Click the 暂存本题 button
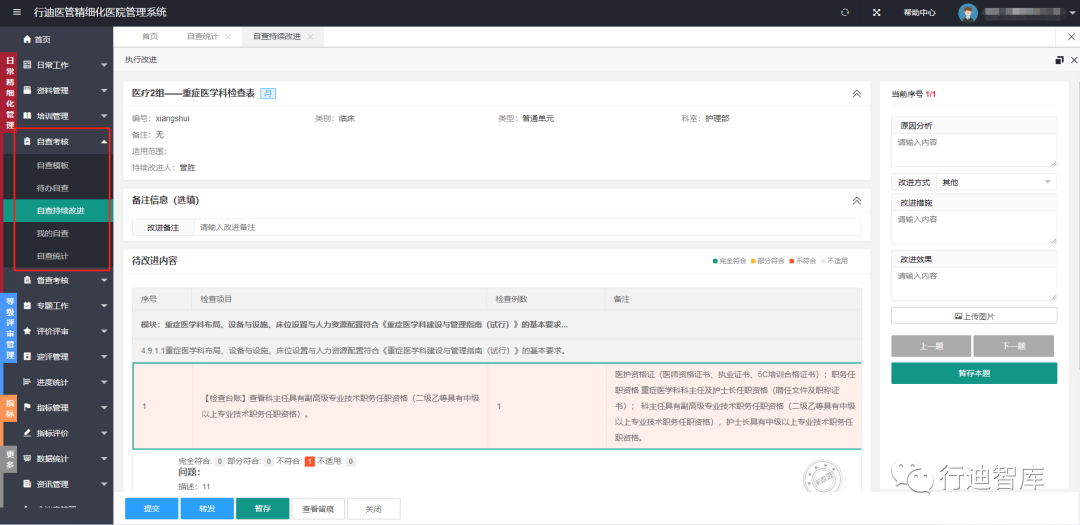 [x=974, y=373]
